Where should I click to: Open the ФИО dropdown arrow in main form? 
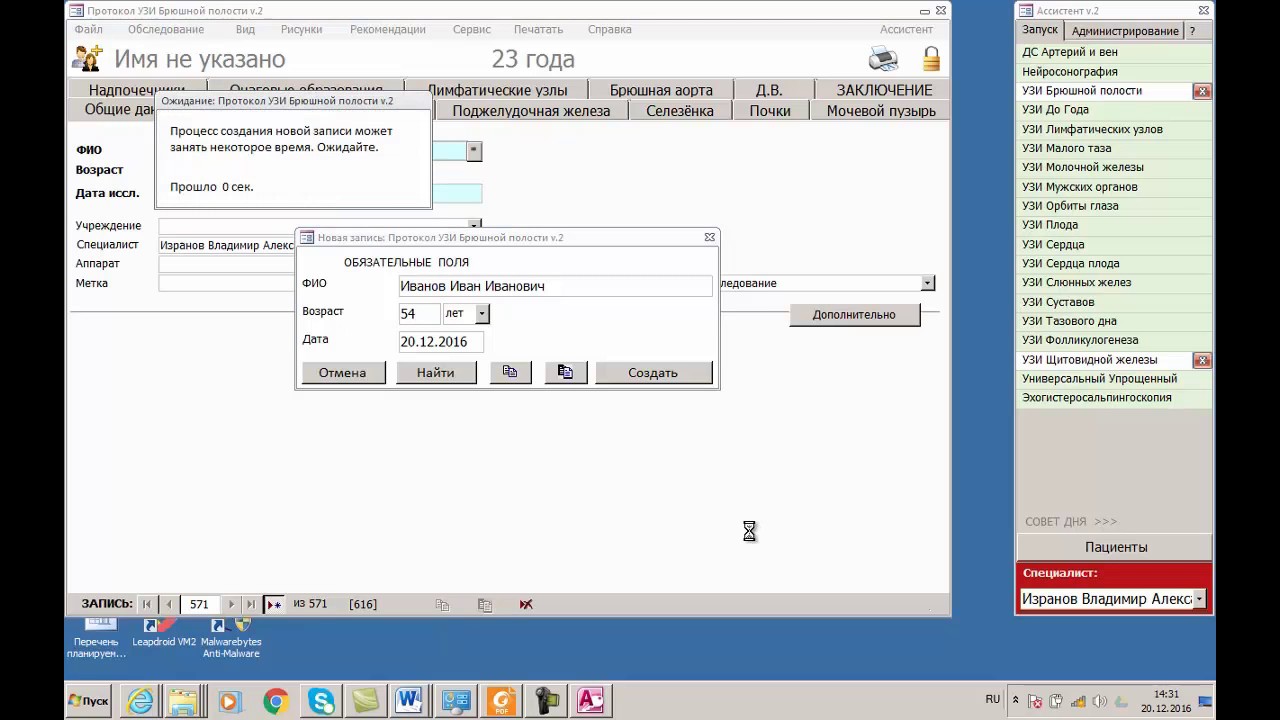tap(474, 151)
